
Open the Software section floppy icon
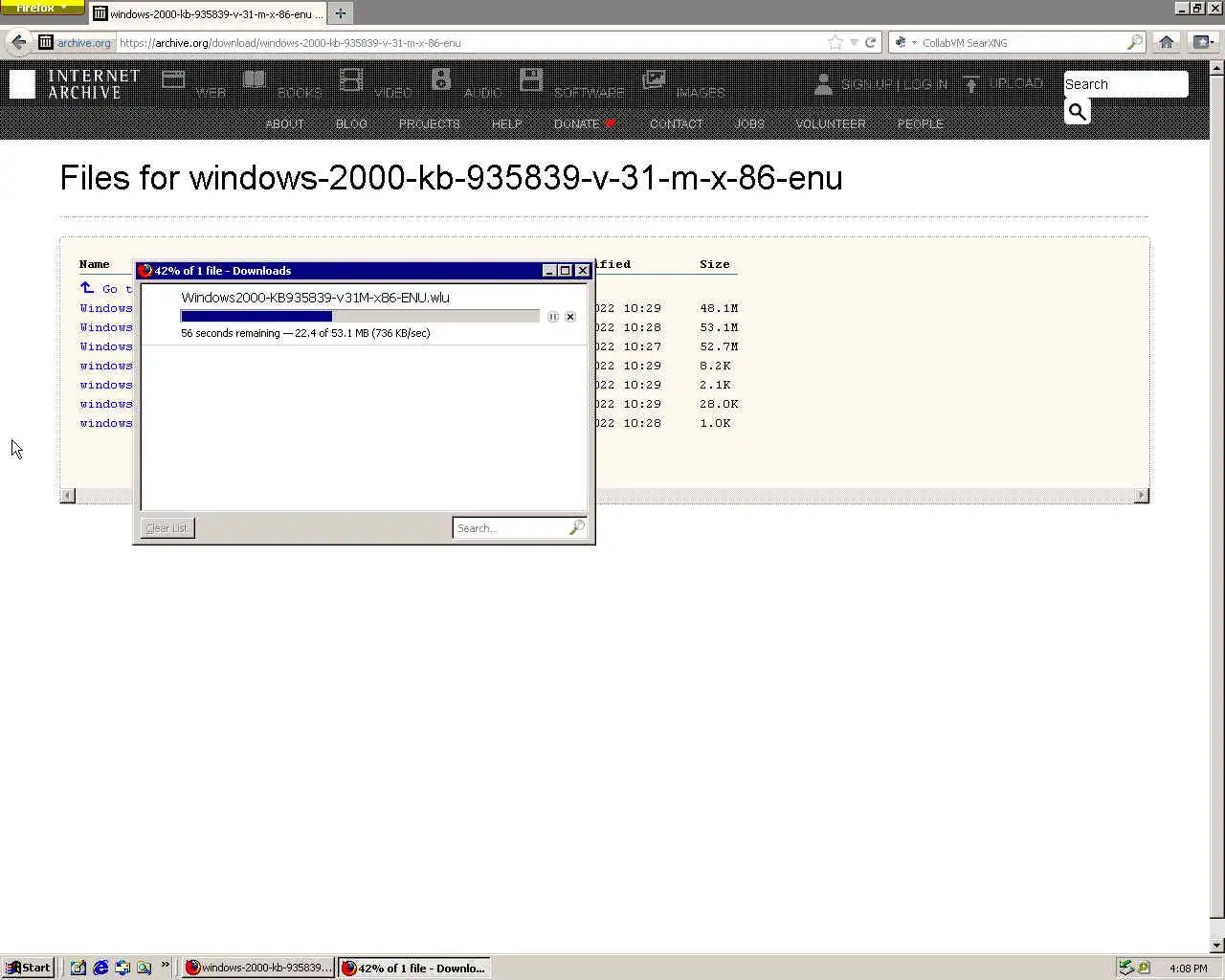531,79
